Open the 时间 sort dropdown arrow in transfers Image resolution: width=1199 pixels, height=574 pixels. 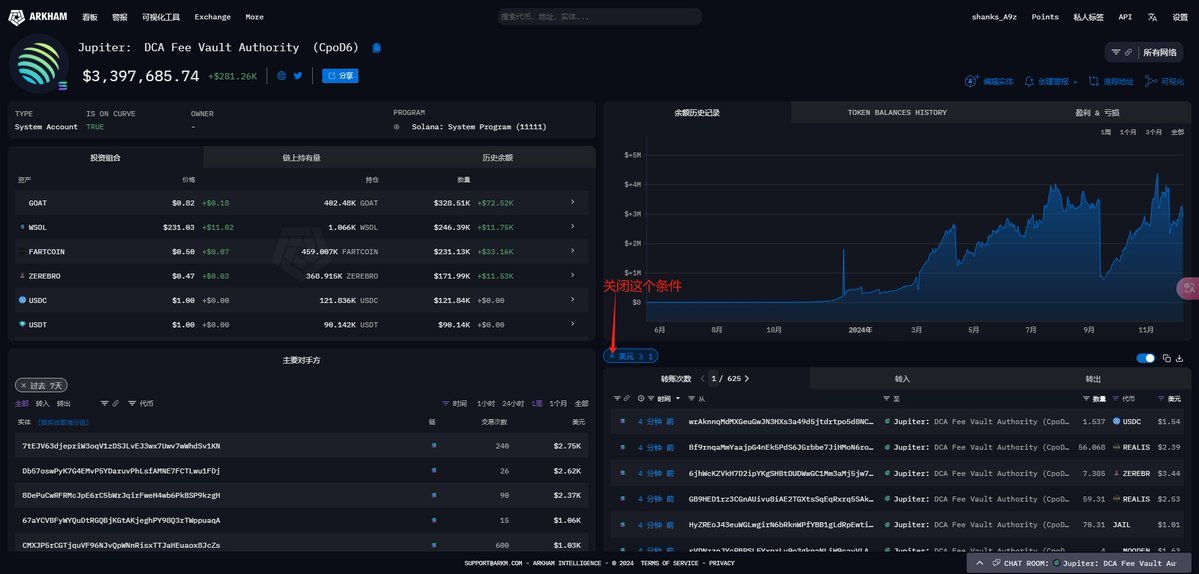[x=678, y=398]
